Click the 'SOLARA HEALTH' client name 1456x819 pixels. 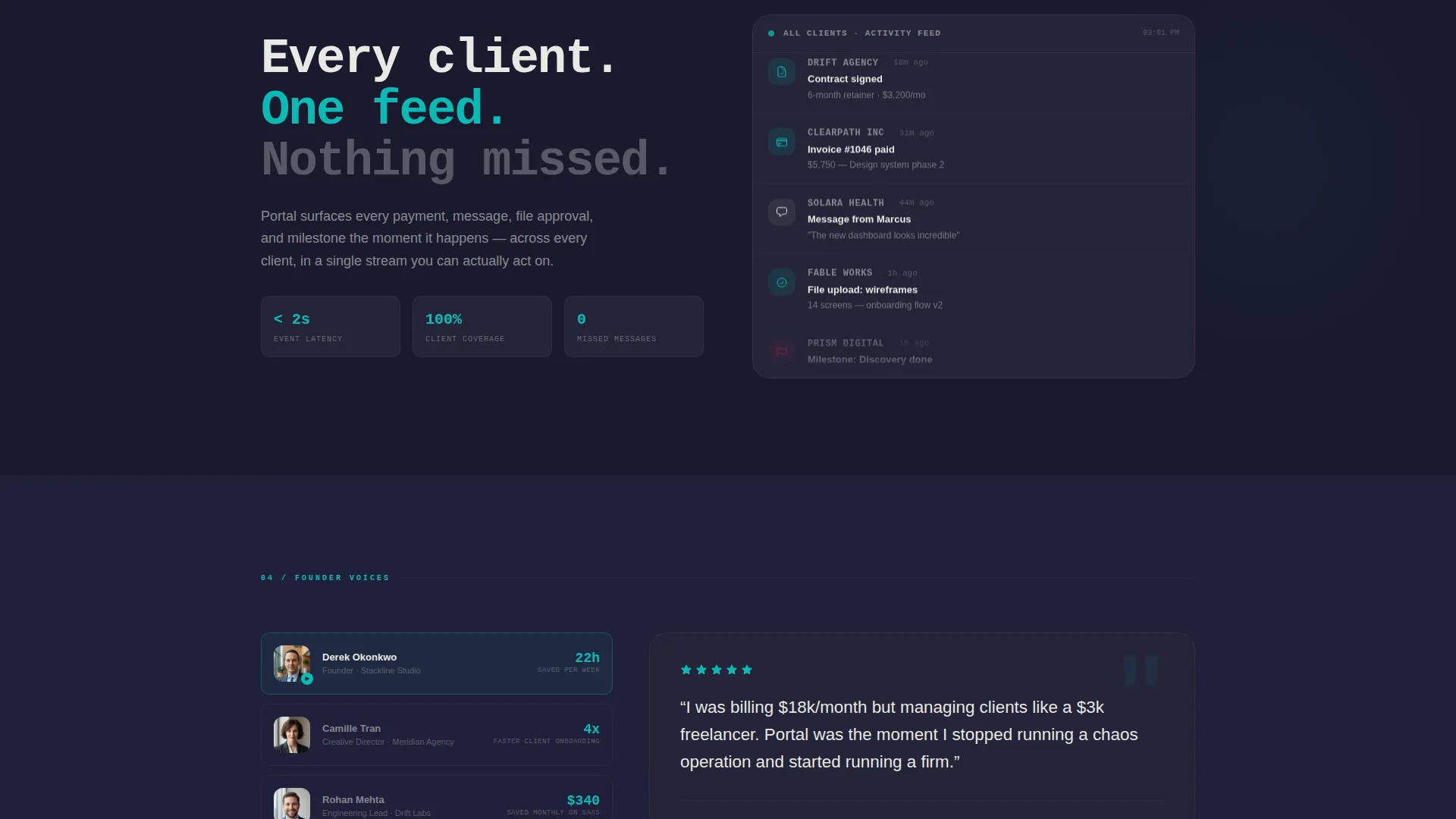[x=846, y=202]
